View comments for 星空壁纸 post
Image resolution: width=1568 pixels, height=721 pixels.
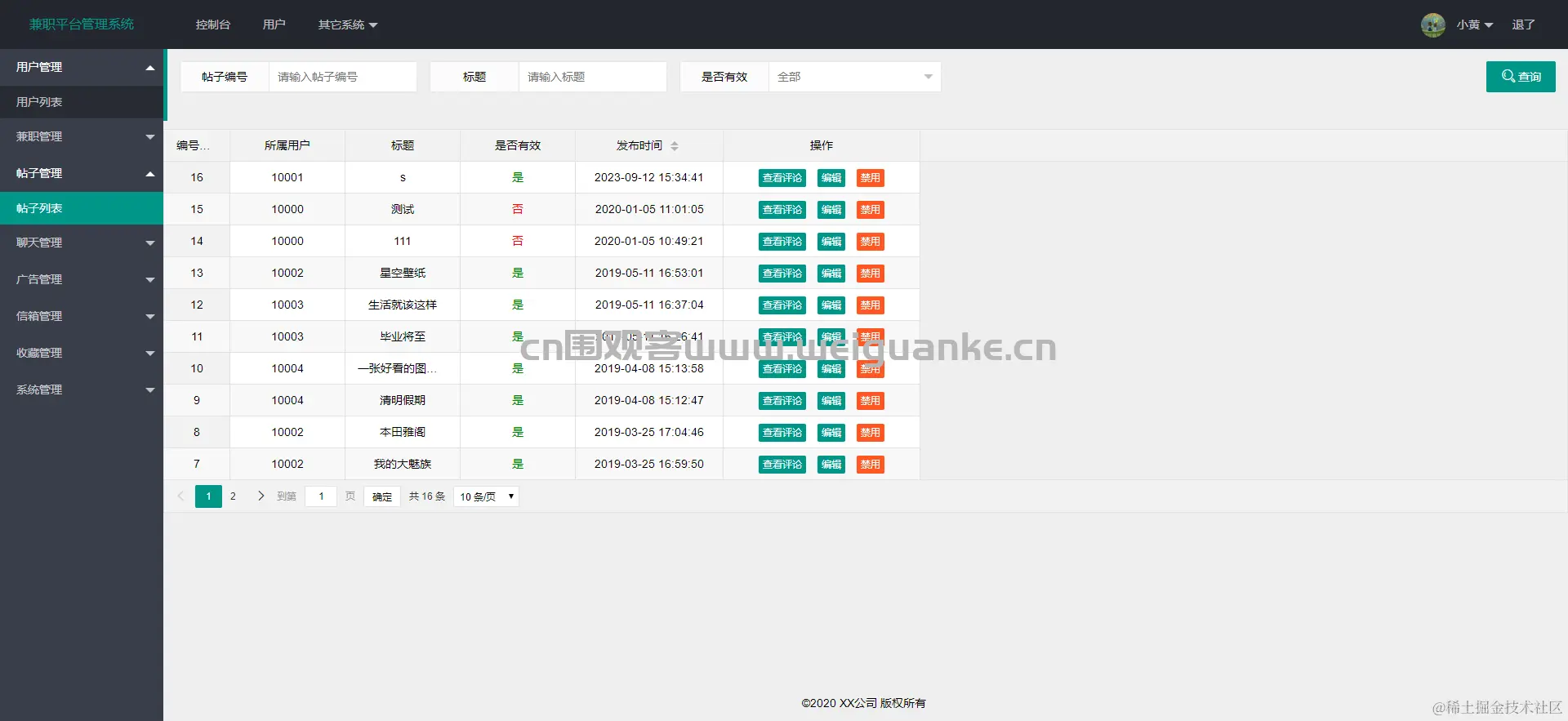tap(782, 274)
